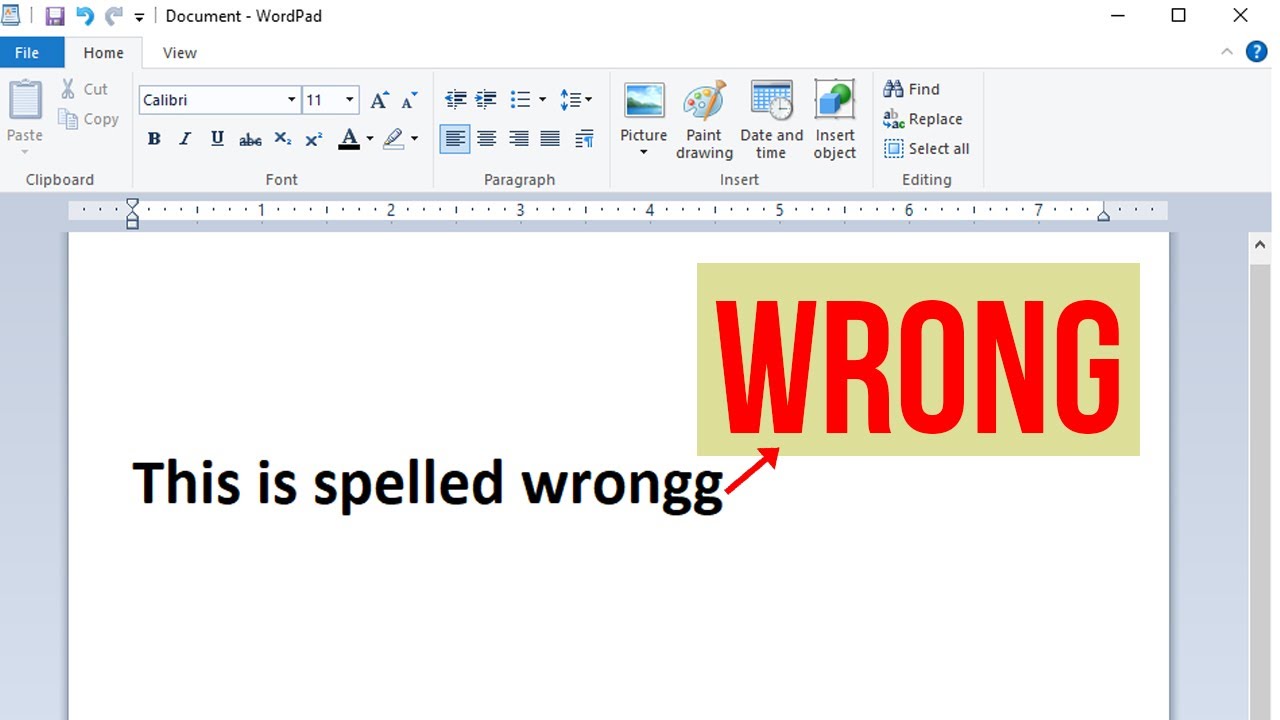This screenshot has width=1280, height=720.
Task: Click the Cut button
Action: pos(83,89)
